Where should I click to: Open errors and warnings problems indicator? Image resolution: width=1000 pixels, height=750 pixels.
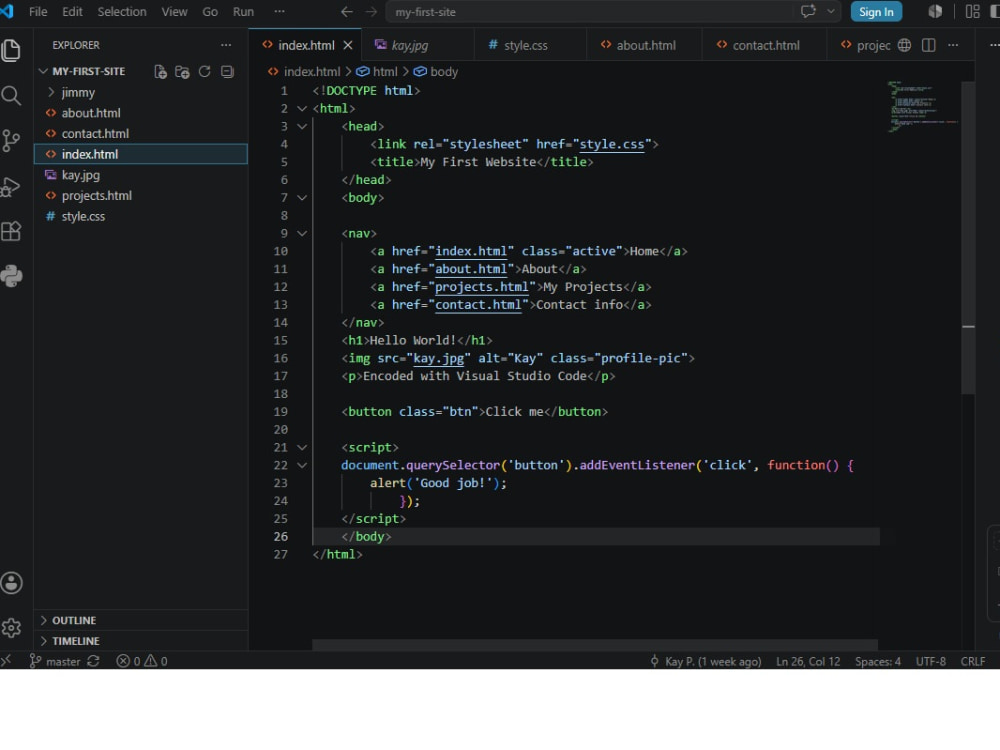142,661
